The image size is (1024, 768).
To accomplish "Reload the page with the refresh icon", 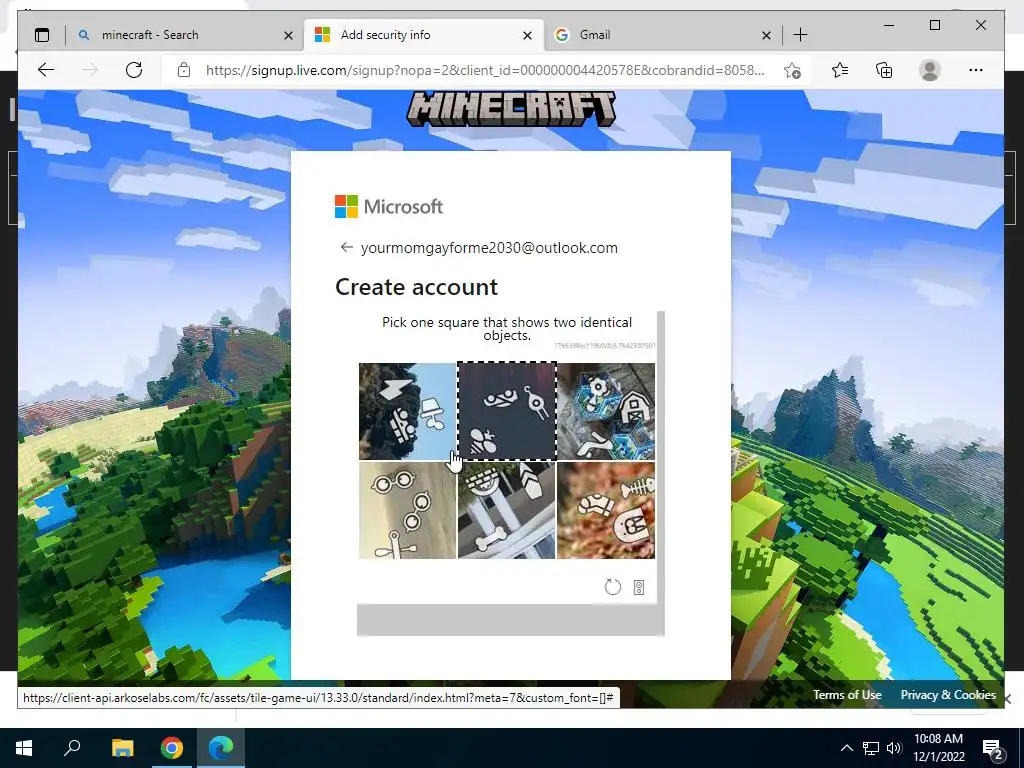I will click(x=134, y=70).
